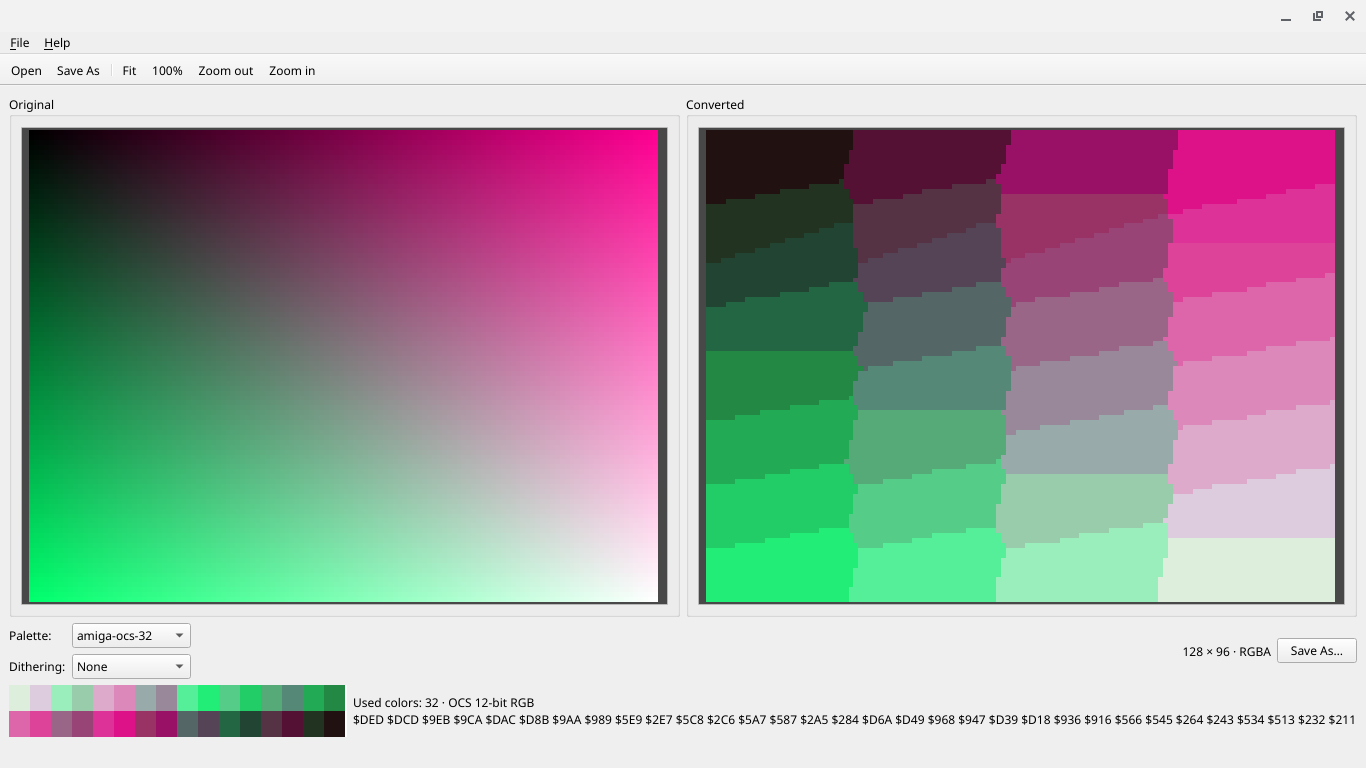Open the Help menu

click(57, 43)
